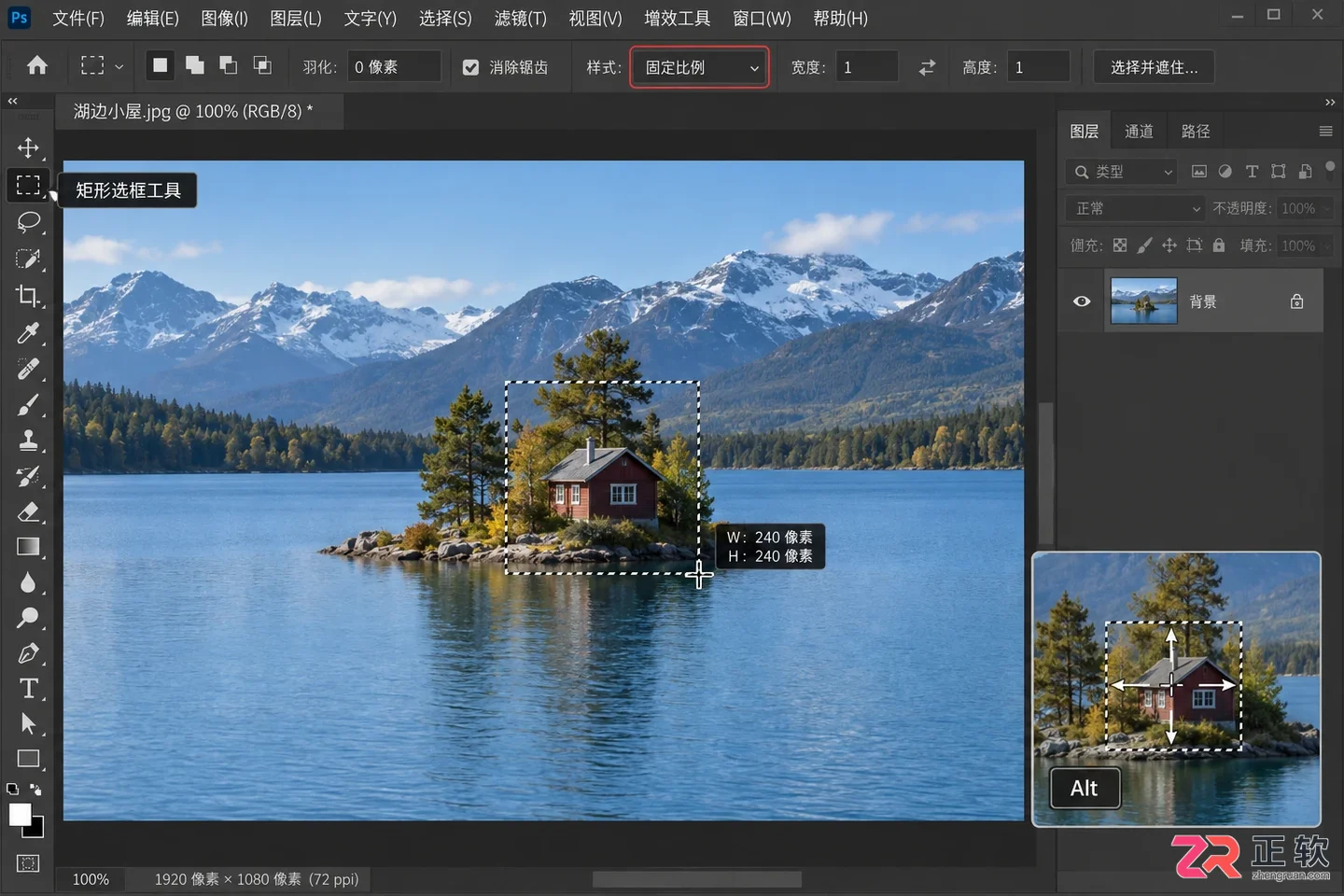The width and height of the screenshot is (1344, 896).
Task: Toggle the layer filtering switch on or off
Action: click(1330, 167)
